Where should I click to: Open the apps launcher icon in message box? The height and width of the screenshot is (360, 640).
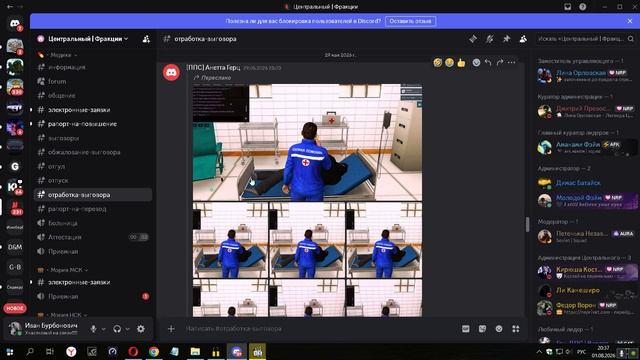[x=516, y=329]
